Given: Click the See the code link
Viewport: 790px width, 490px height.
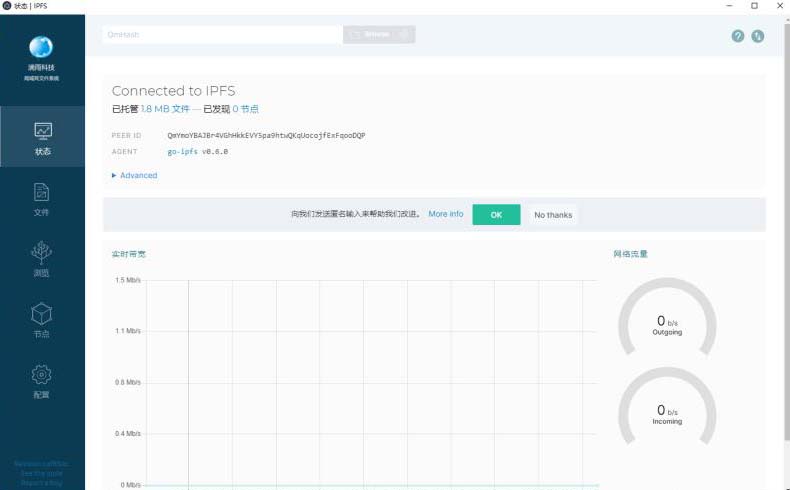Looking at the screenshot, I should click(x=42, y=473).
